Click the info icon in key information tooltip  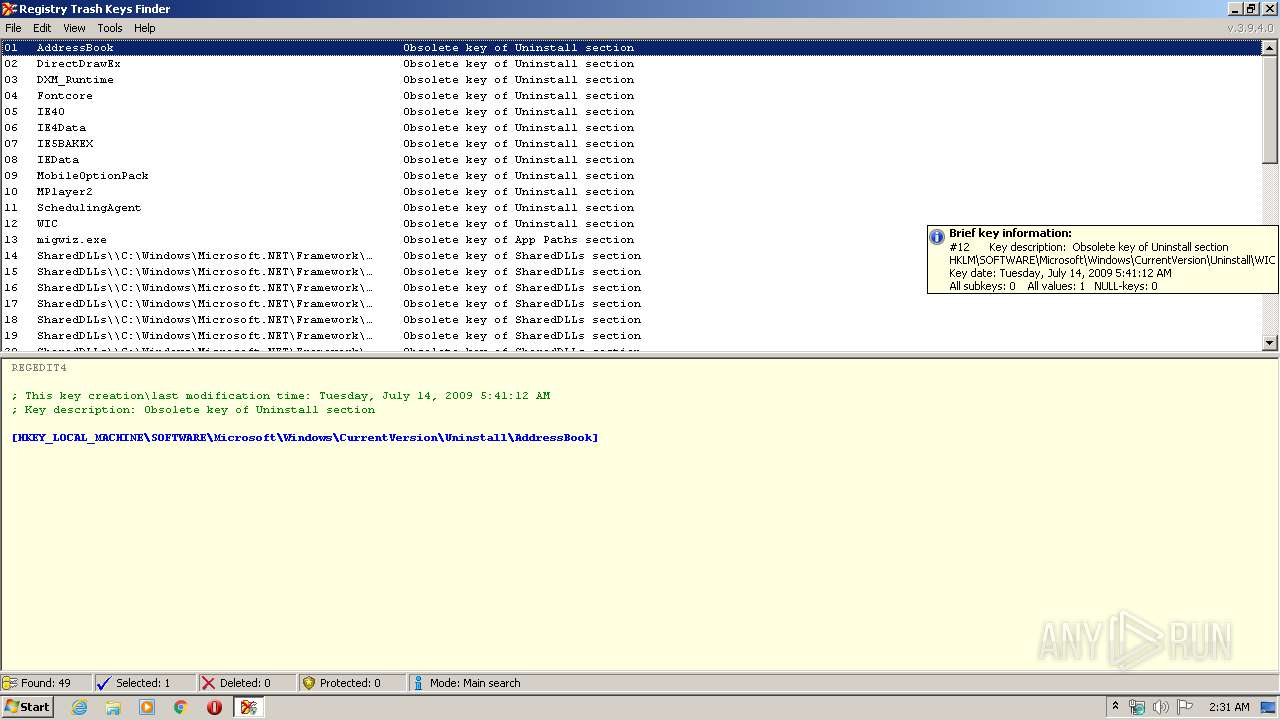937,237
